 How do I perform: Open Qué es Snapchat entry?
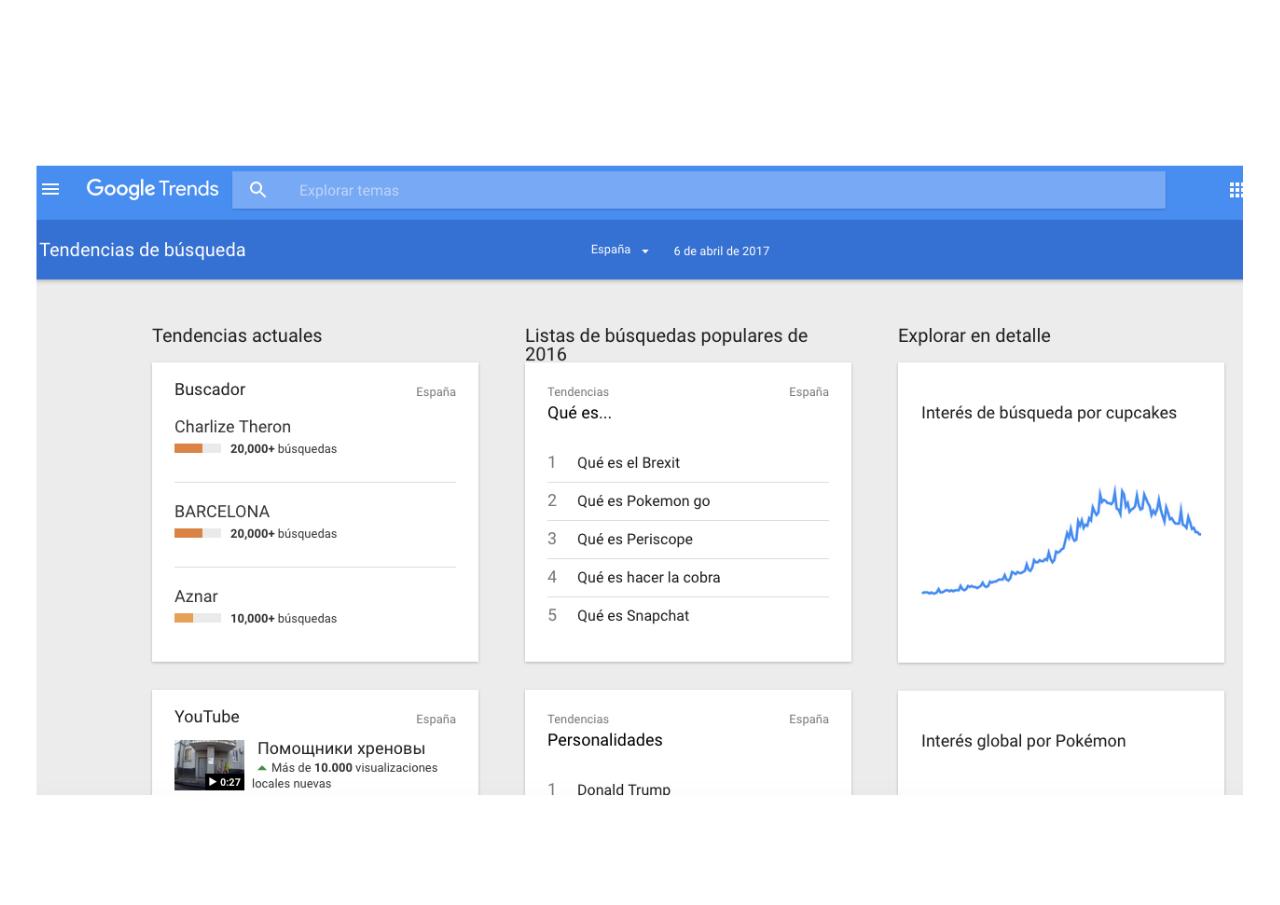(632, 615)
